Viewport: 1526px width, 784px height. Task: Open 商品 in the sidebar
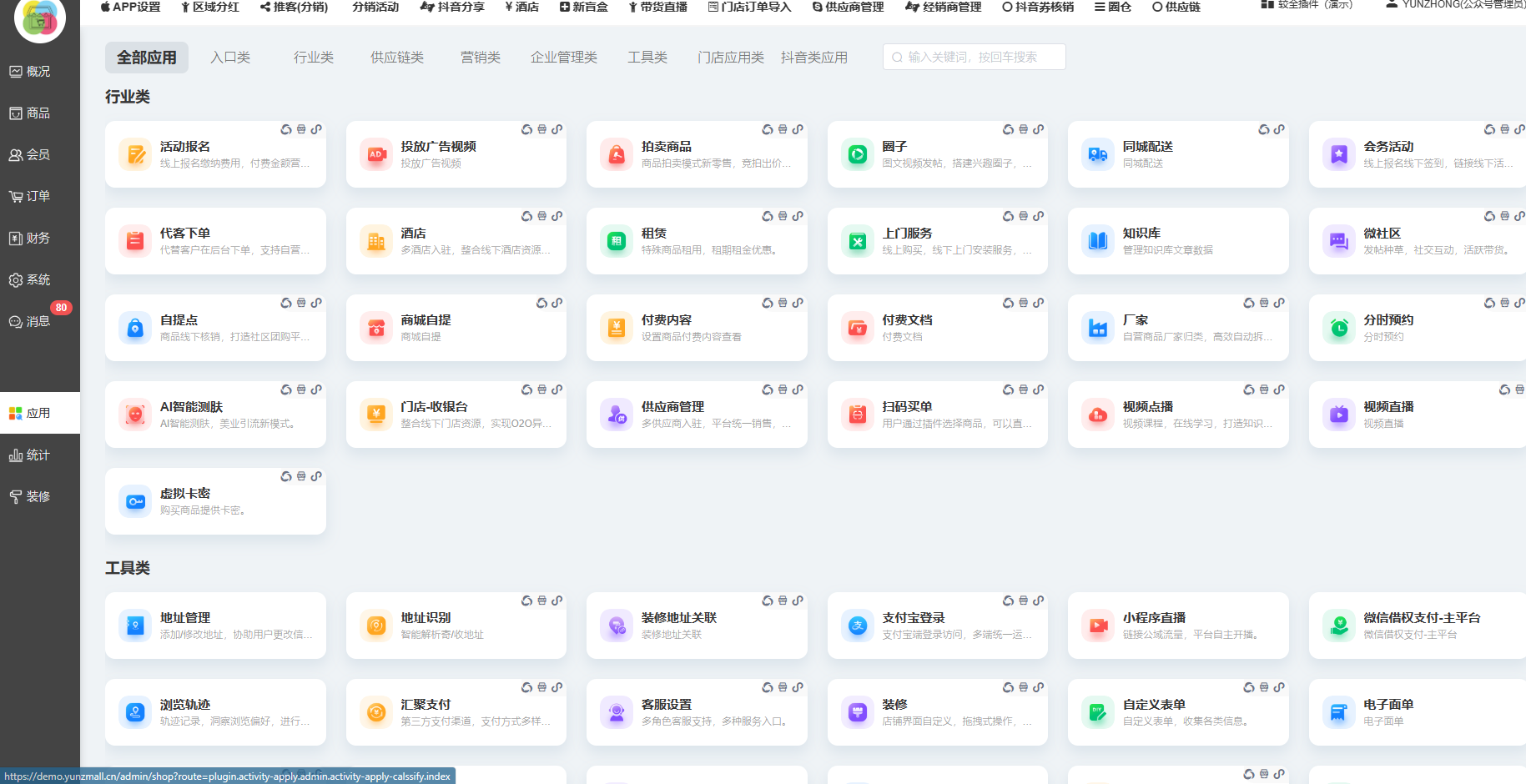coord(40,113)
